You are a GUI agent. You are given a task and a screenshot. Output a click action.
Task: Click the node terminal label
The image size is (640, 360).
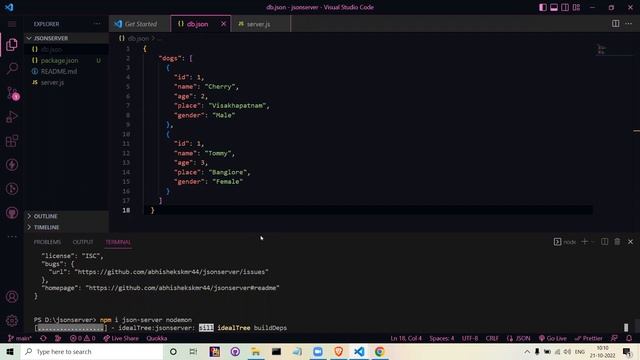click(565, 242)
